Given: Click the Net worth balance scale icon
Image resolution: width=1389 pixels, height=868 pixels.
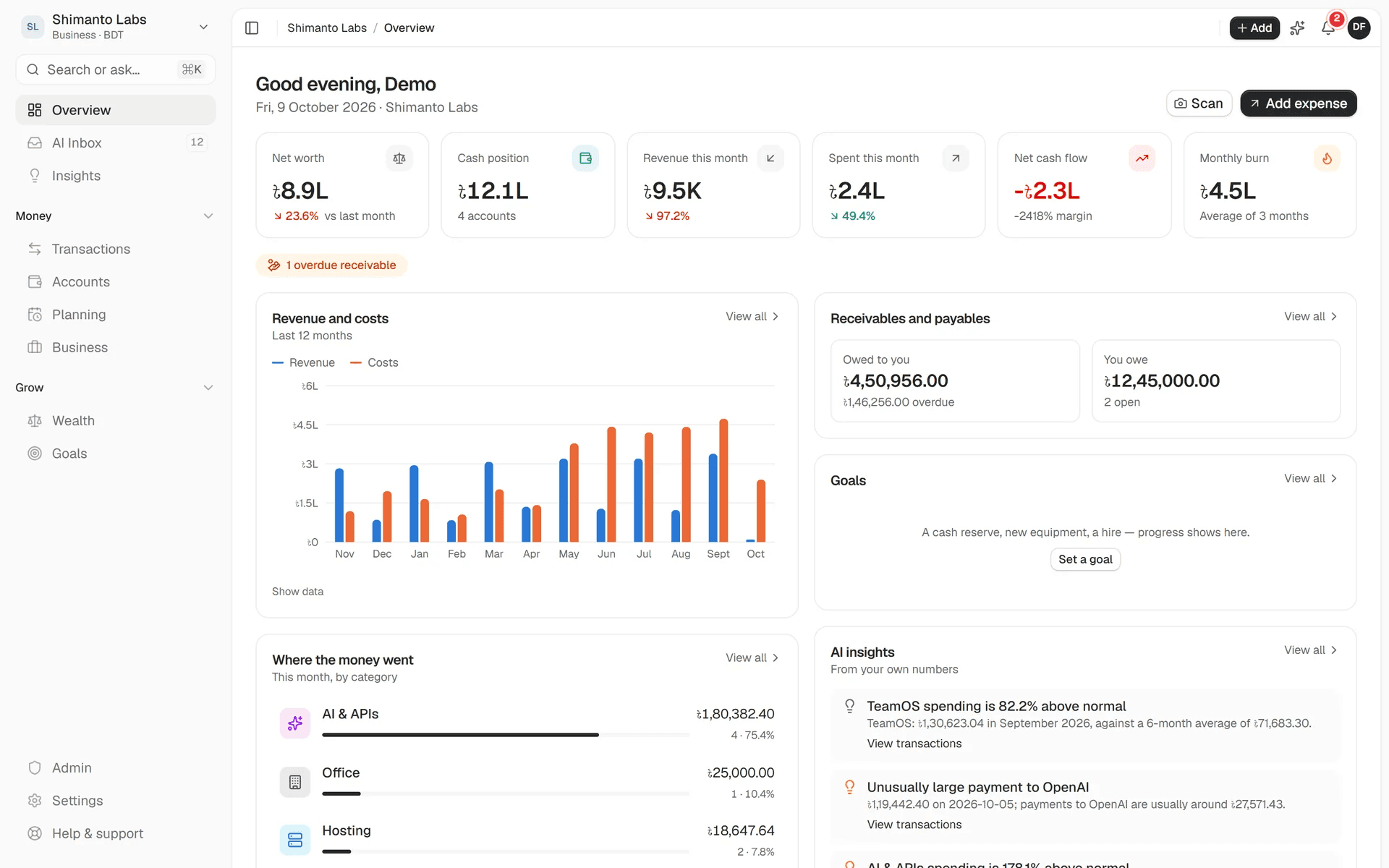Looking at the screenshot, I should pyautogui.click(x=399, y=158).
